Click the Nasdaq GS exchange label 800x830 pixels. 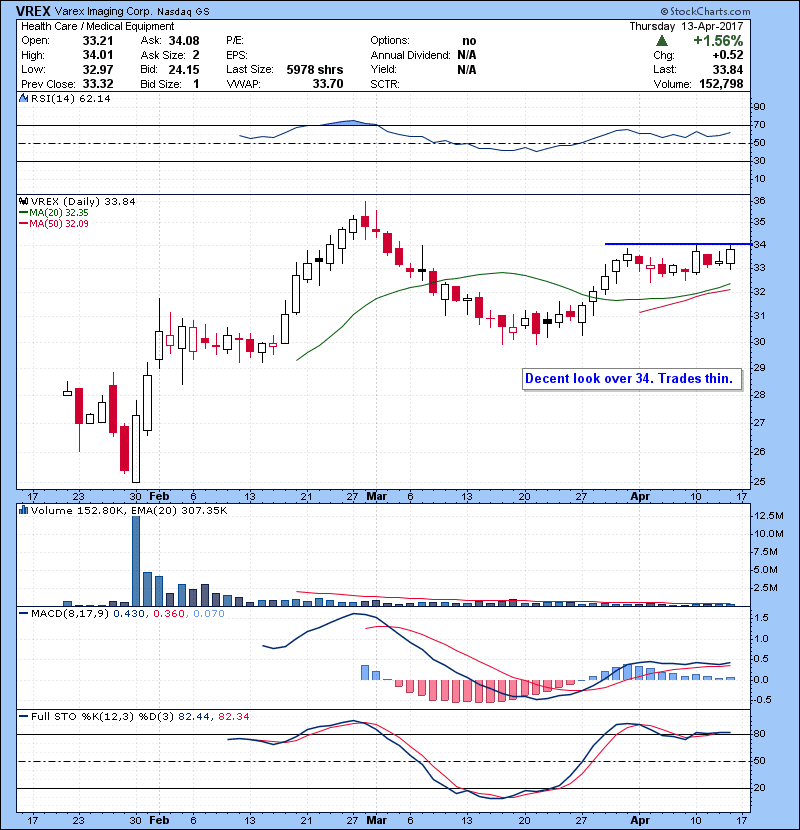click(x=183, y=12)
